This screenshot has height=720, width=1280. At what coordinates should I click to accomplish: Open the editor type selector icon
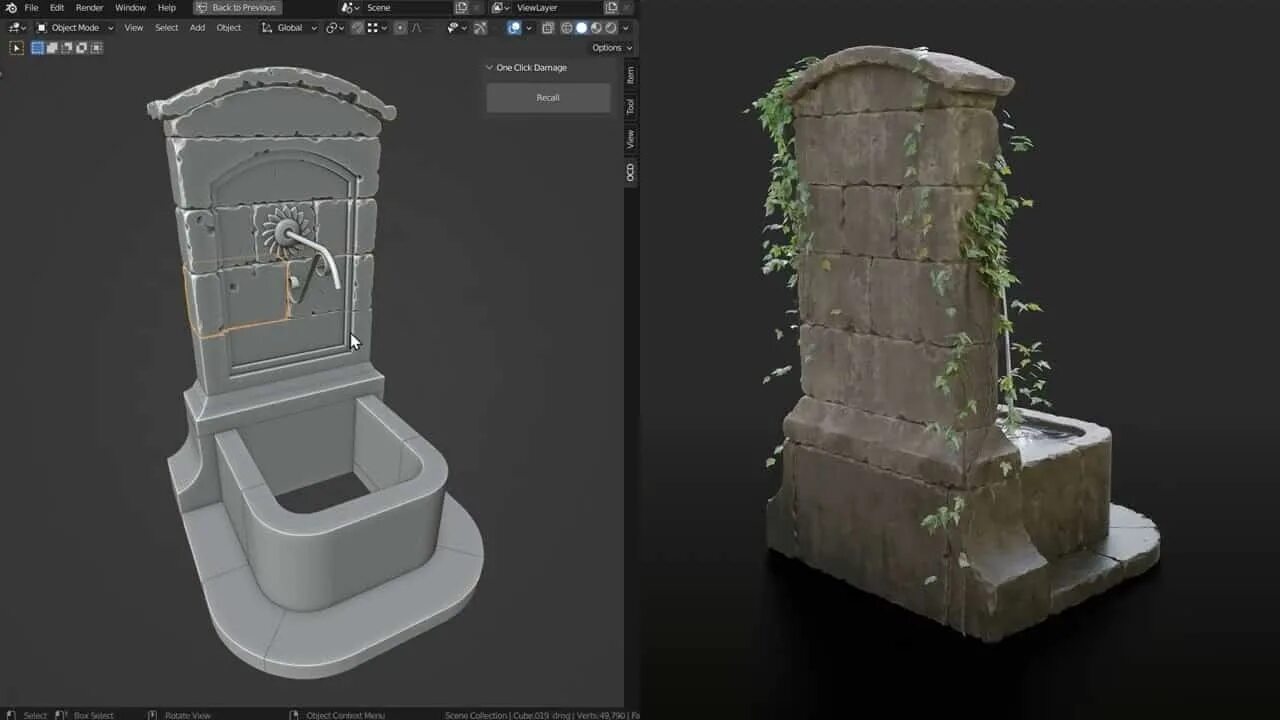point(18,27)
